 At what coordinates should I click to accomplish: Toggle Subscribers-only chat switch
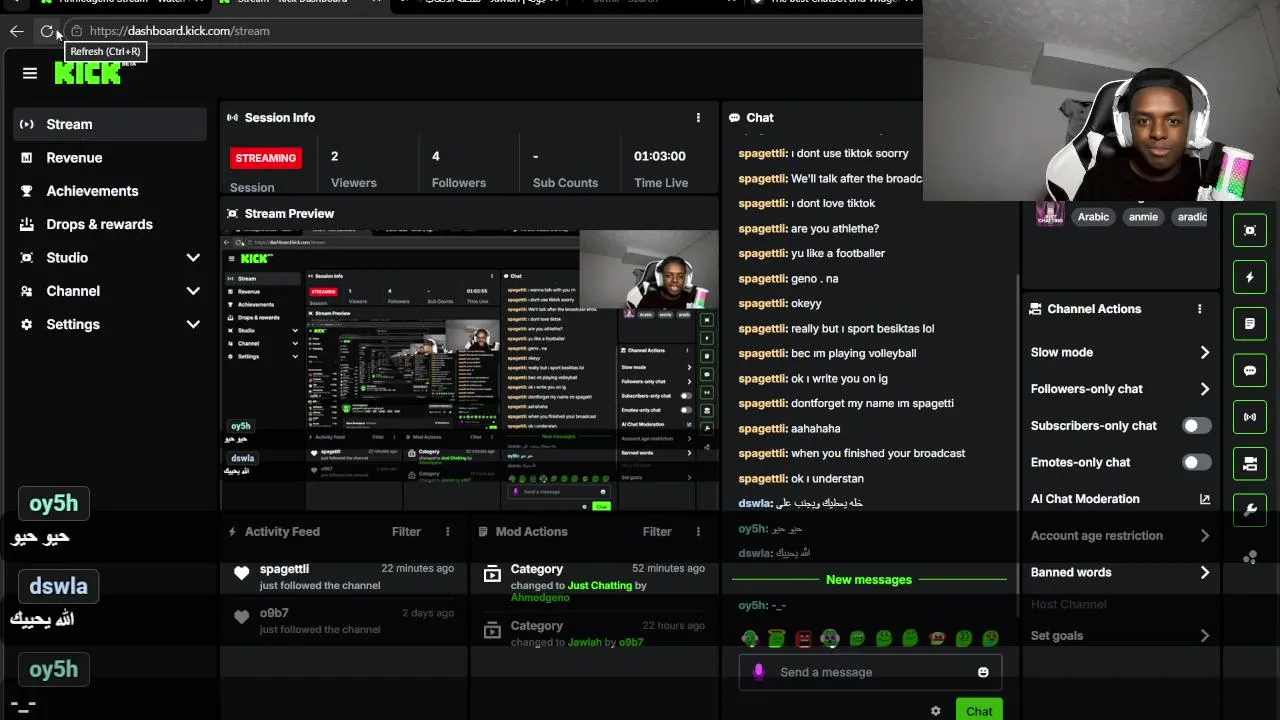pyautogui.click(x=1196, y=426)
